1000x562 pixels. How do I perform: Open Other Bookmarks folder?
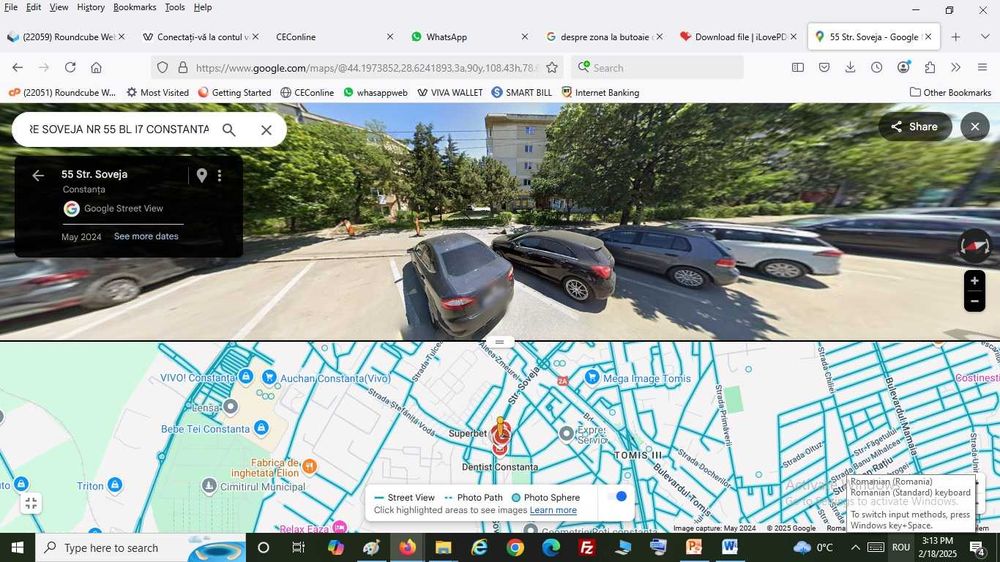[950, 92]
